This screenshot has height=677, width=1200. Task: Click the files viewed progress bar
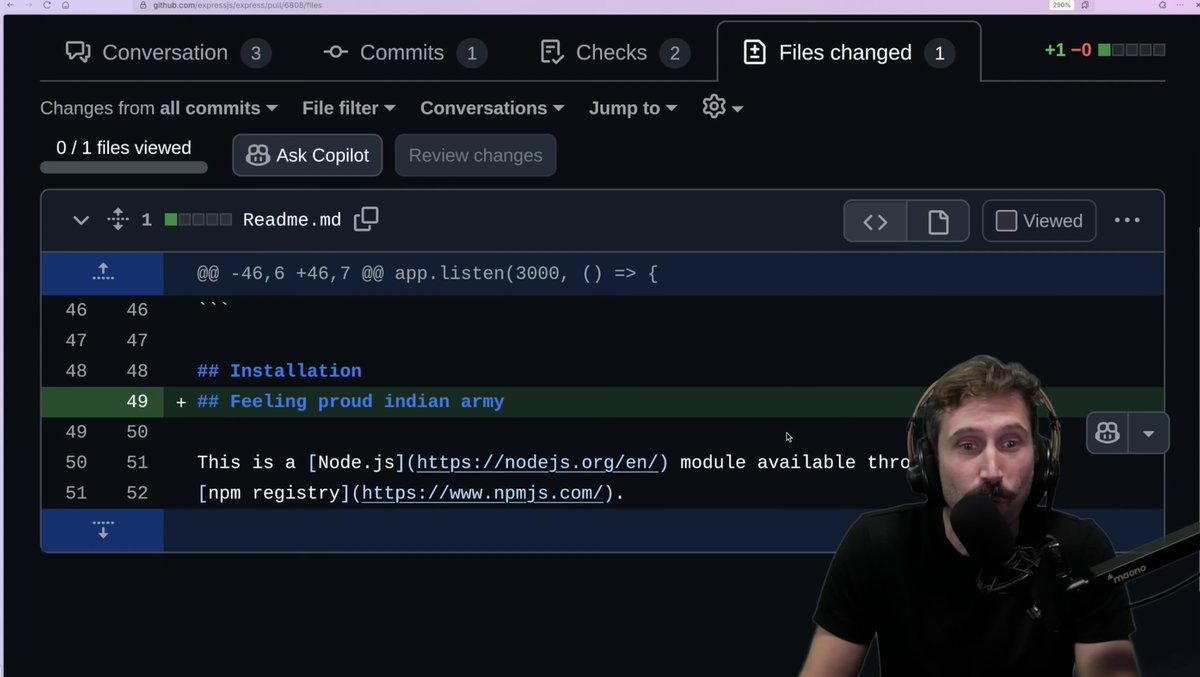coord(124,168)
